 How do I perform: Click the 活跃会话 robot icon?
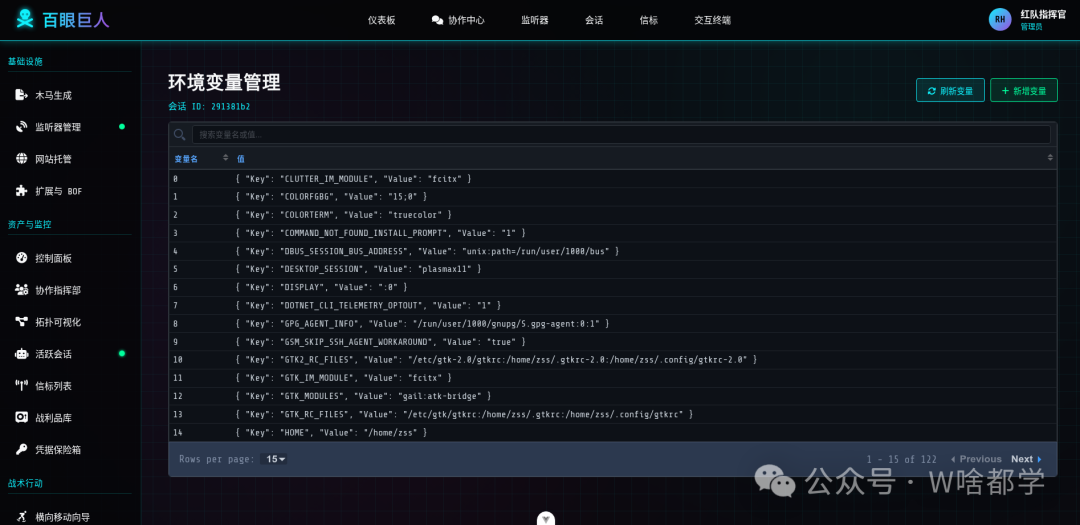point(21,353)
